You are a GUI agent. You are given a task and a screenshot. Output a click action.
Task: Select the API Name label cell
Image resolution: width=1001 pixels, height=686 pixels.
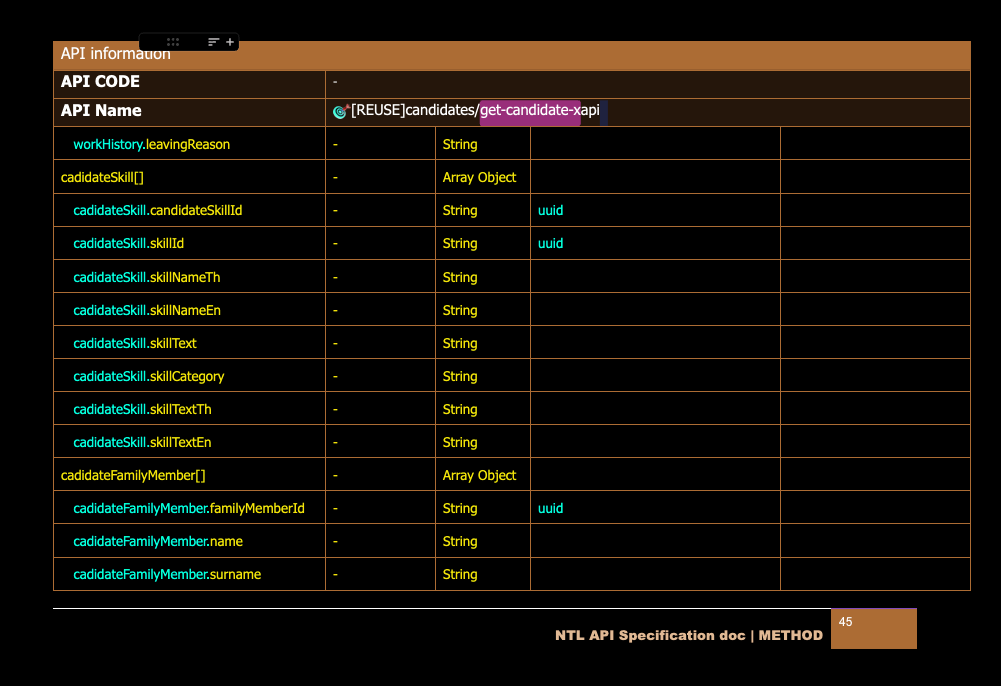click(101, 111)
